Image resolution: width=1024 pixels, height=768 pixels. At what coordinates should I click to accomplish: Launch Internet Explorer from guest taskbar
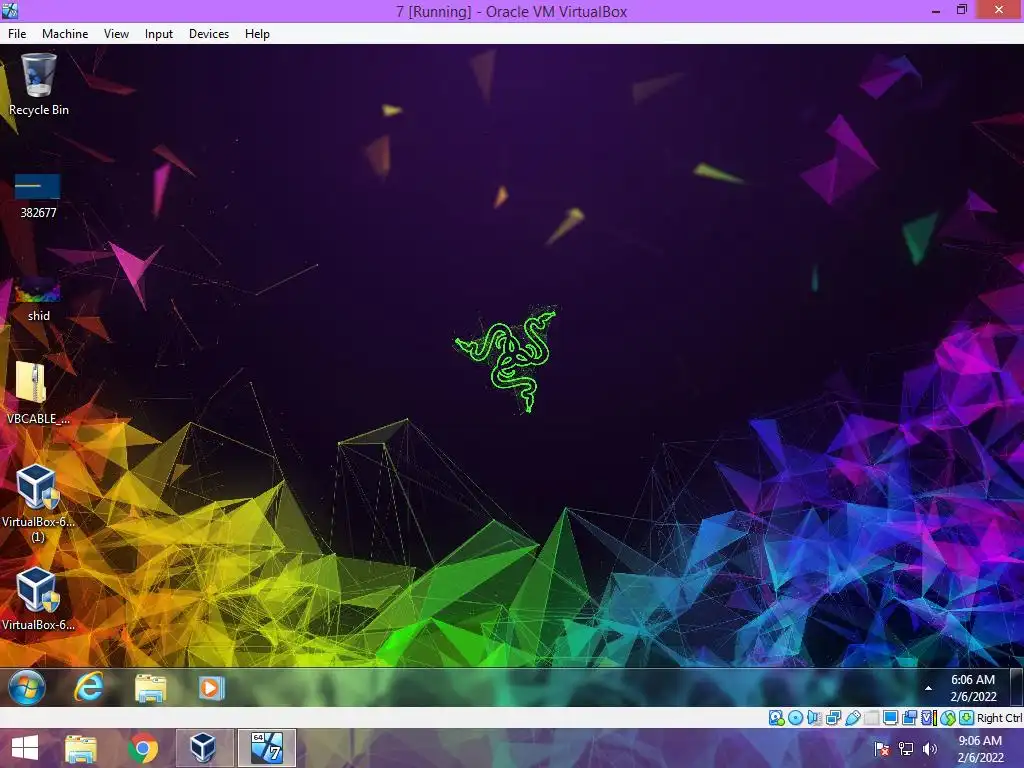(x=88, y=688)
